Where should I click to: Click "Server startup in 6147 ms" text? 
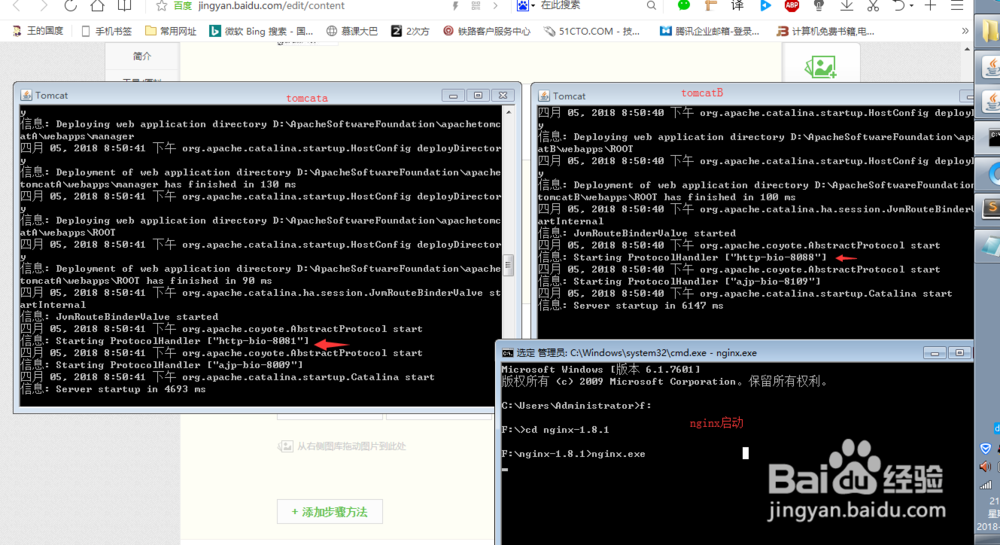tap(649, 305)
